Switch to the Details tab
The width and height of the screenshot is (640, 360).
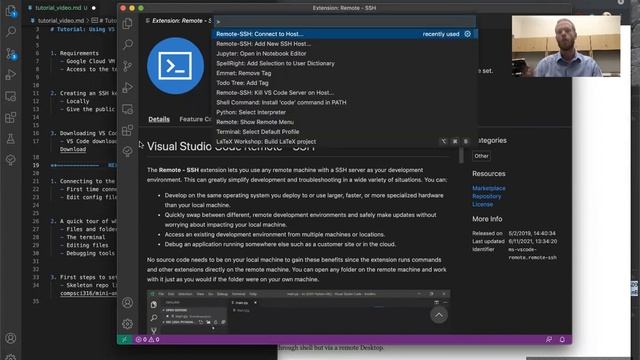tap(159, 119)
